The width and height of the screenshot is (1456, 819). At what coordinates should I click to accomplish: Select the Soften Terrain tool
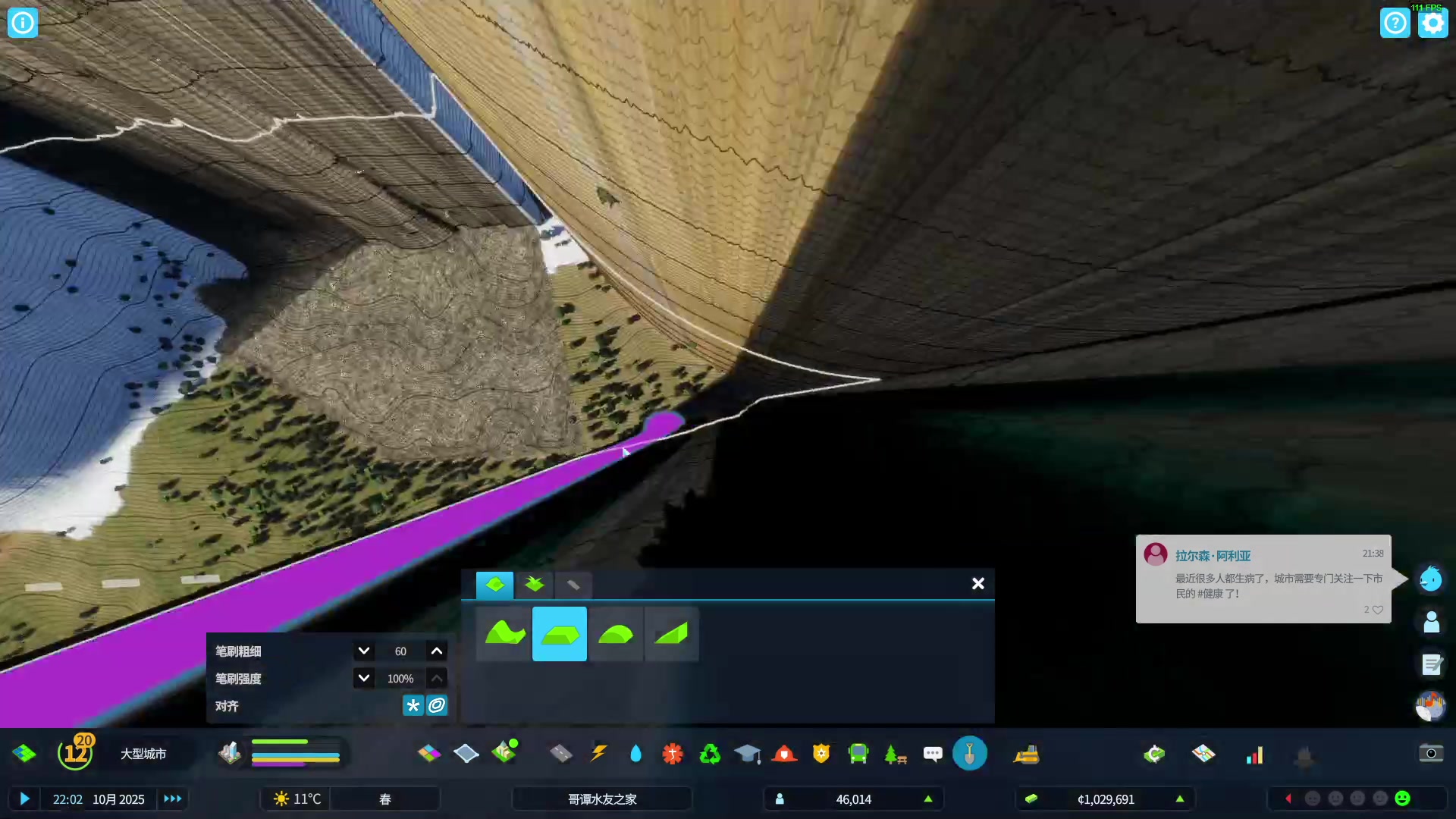click(x=616, y=633)
